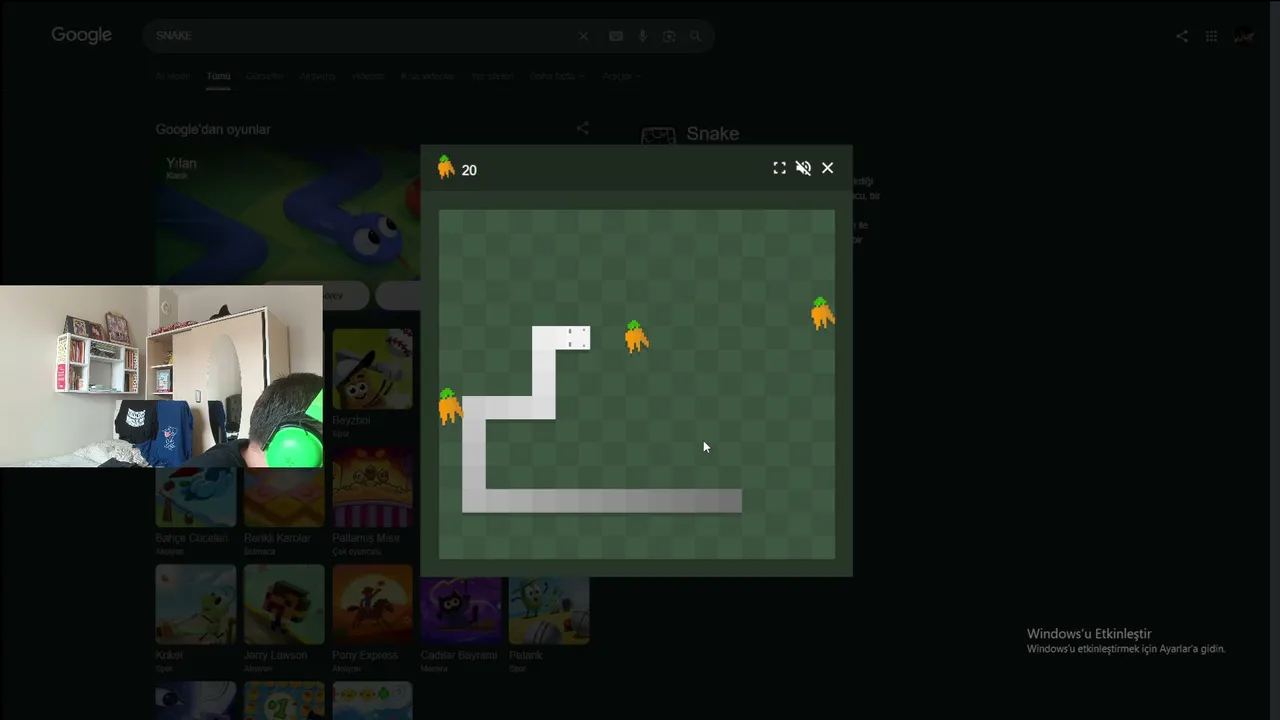The height and width of the screenshot is (720, 1280).
Task: Click the Snake knowledge panel game icon
Action: [658, 135]
